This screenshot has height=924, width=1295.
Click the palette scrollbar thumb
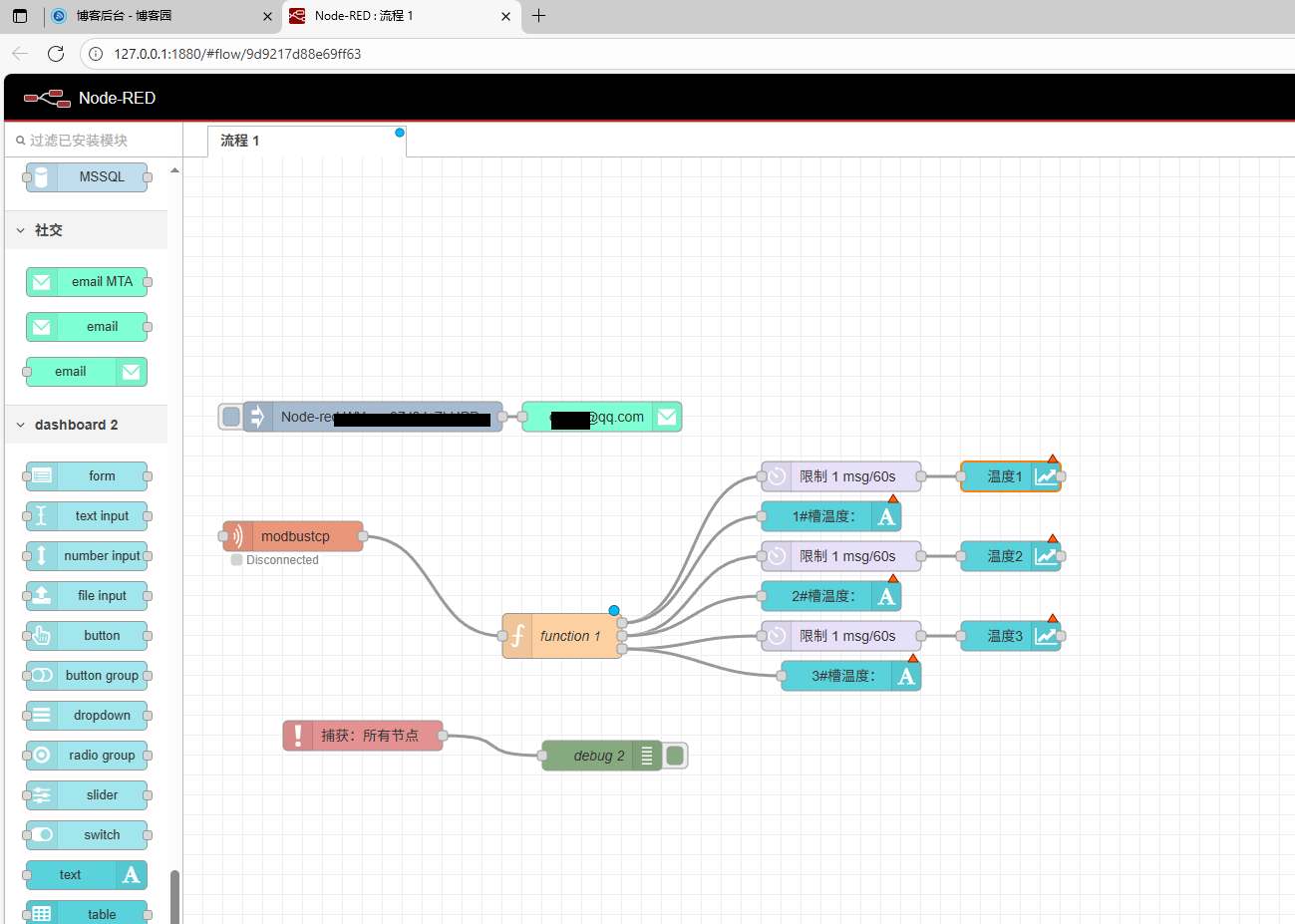(174, 896)
